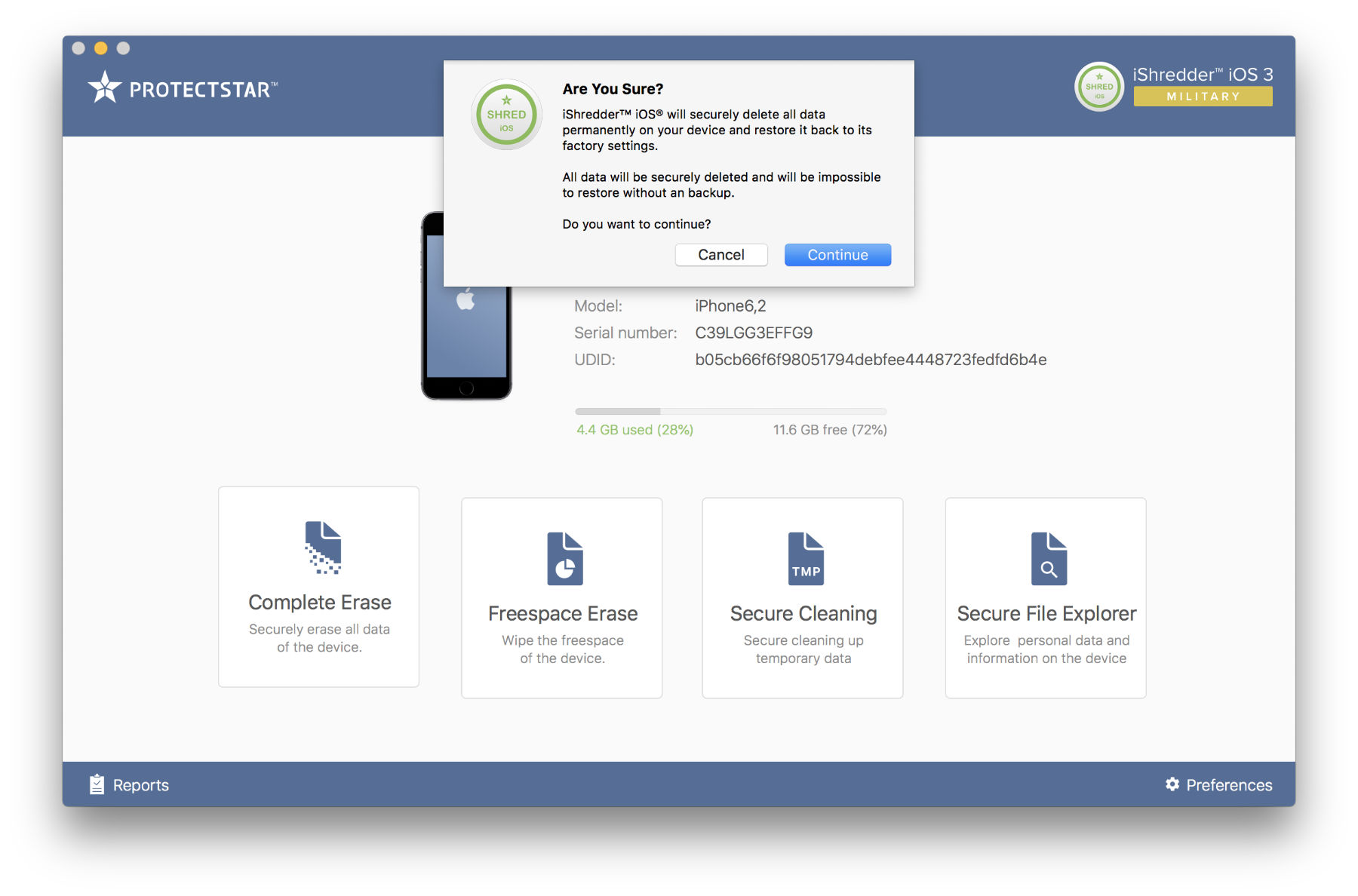The width and height of the screenshot is (1358, 896).
Task: Click the Complete Erase file icon
Action: pyautogui.click(x=323, y=548)
